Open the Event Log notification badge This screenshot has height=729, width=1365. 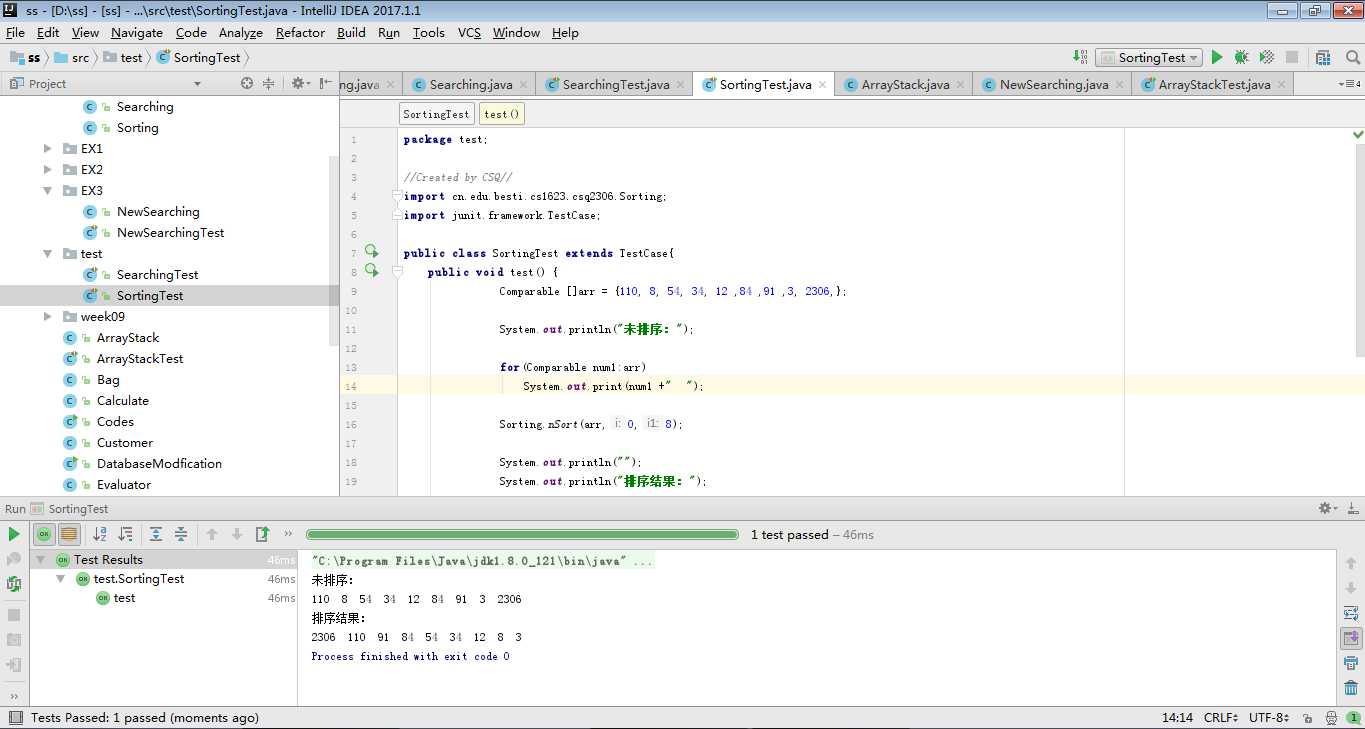click(1353, 718)
